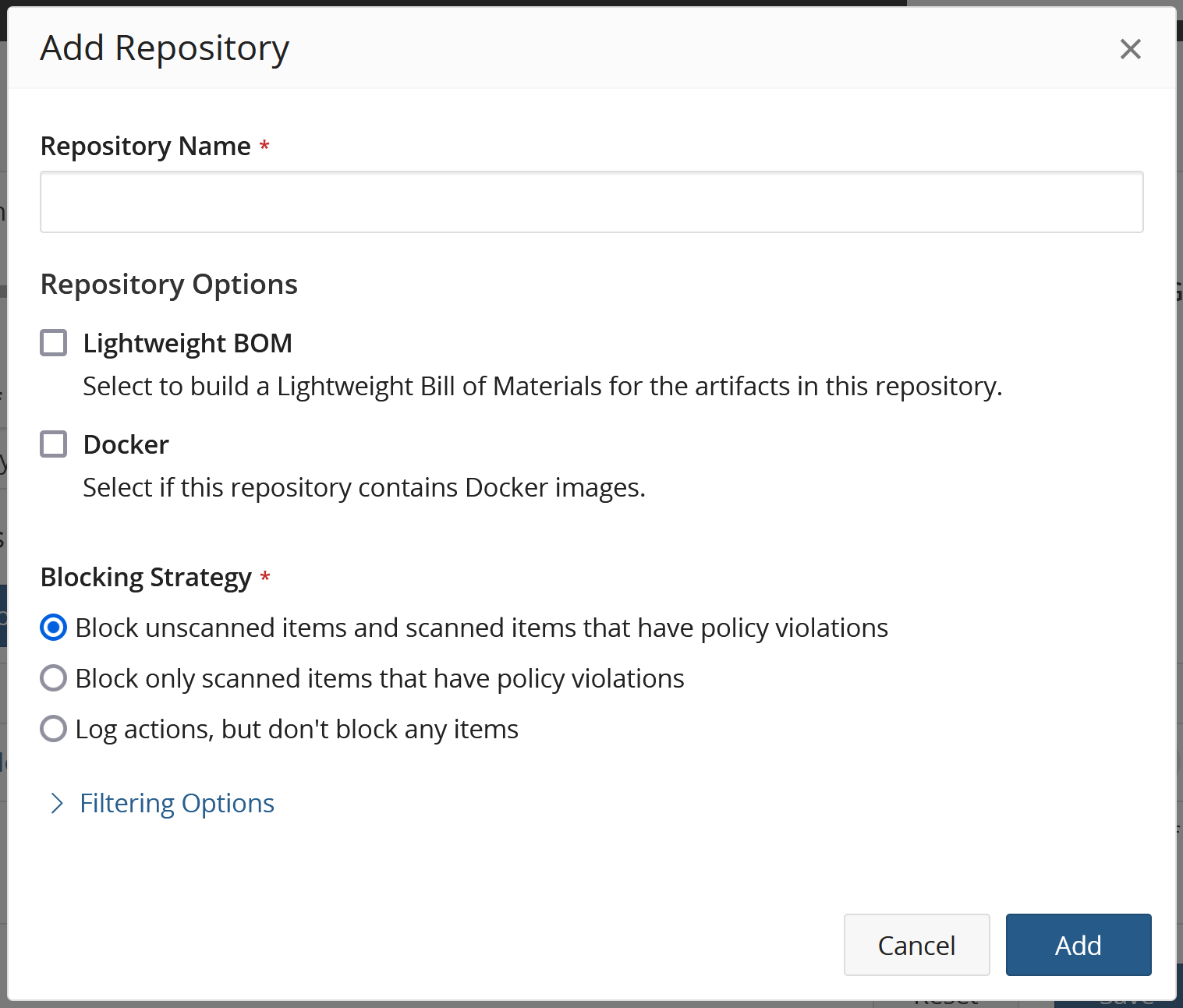Image resolution: width=1183 pixels, height=1008 pixels.
Task: Click Cancel to dismiss the dialog
Action: click(916, 944)
